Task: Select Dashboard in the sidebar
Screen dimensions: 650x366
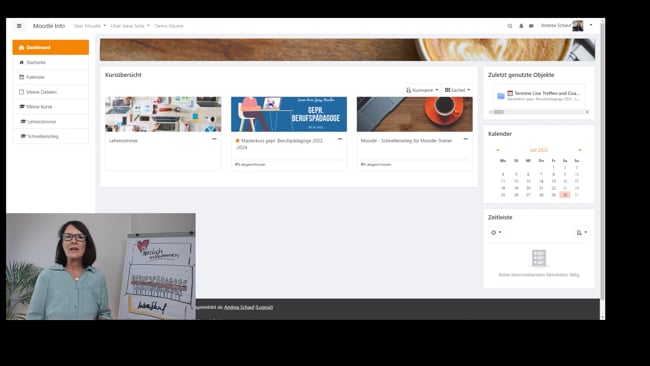Action: 51,47
